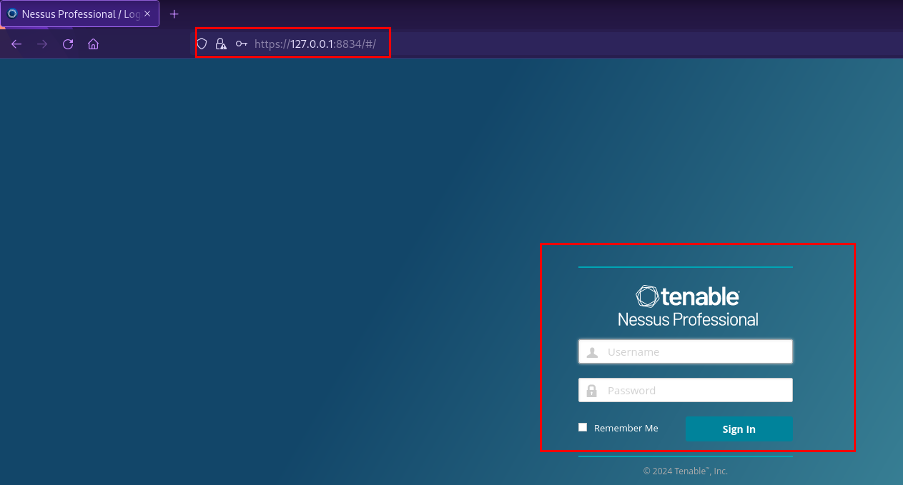Click the Remember Me label text

pos(626,428)
